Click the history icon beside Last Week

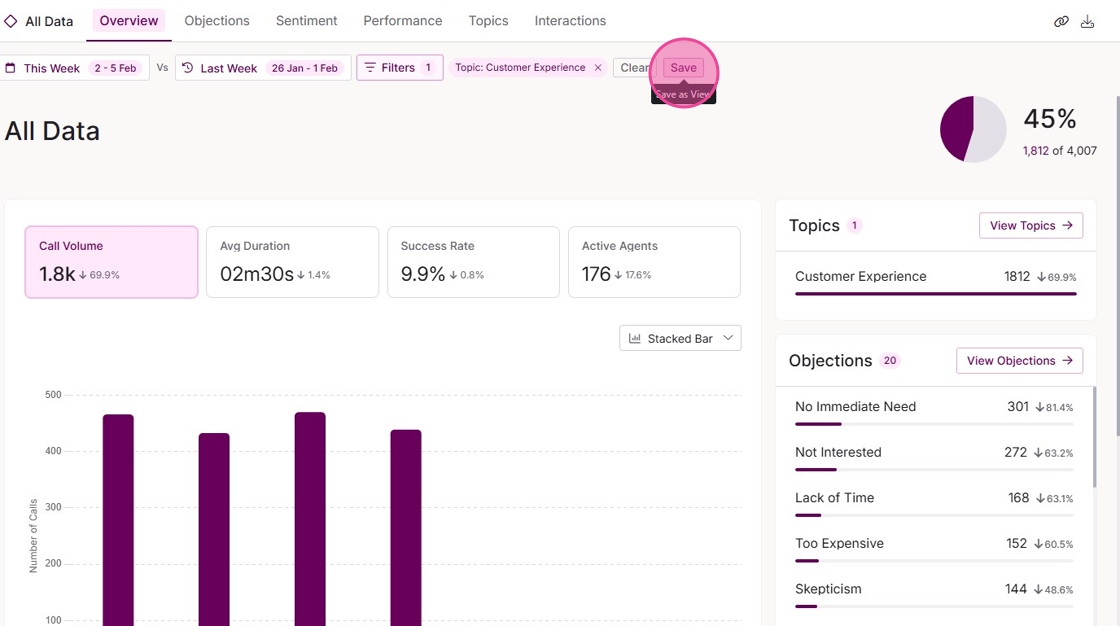188,68
